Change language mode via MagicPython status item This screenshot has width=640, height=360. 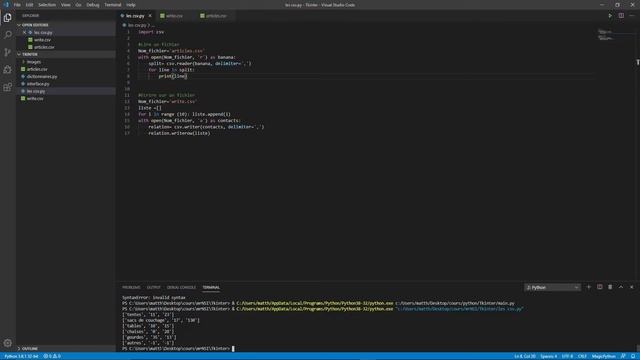[x=604, y=356]
